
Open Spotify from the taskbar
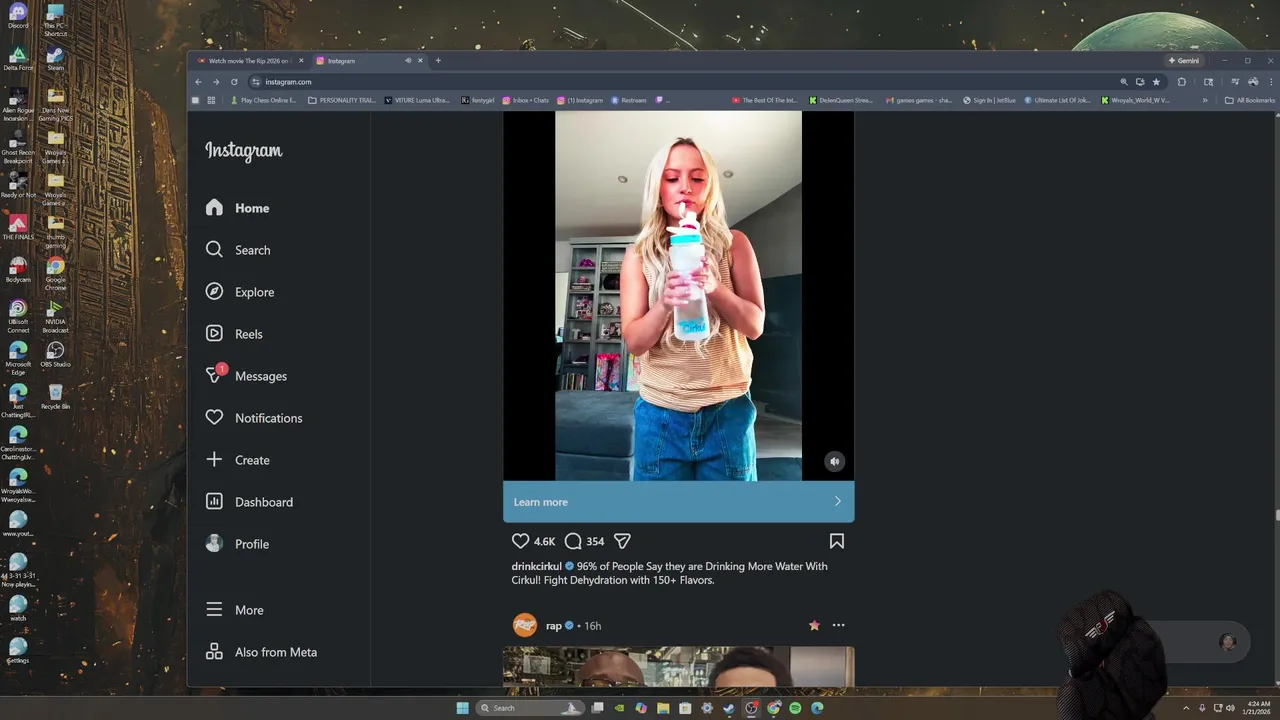tap(795, 708)
